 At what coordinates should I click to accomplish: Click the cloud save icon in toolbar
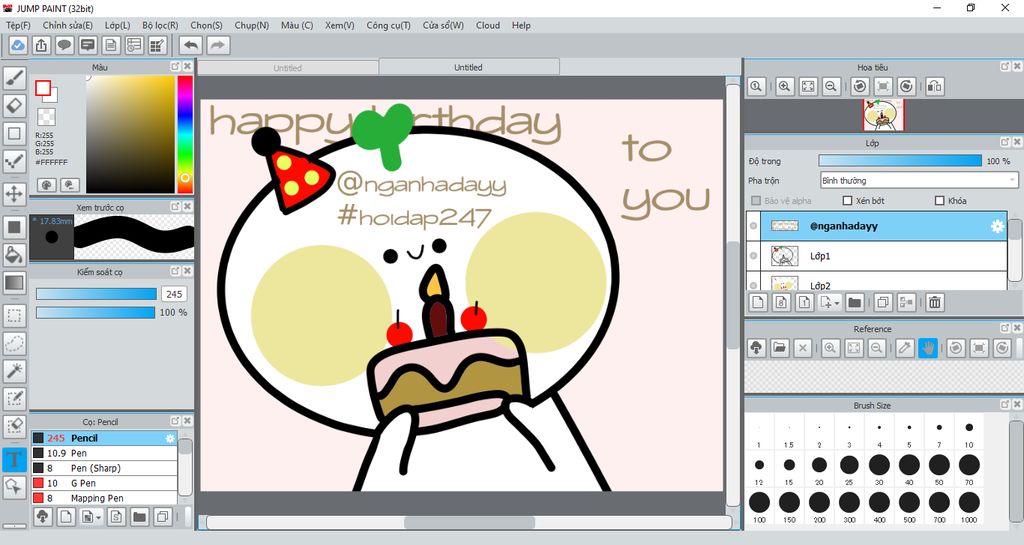click(18, 45)
